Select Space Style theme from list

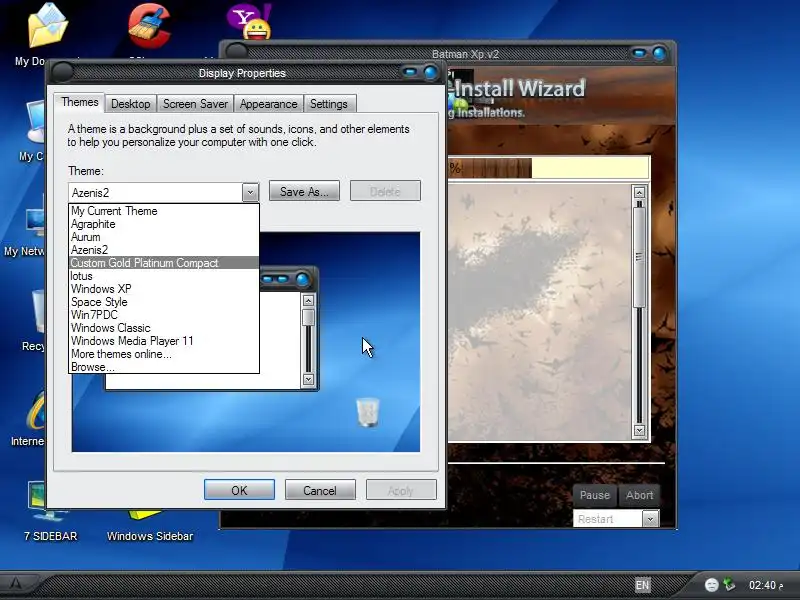tap(164, 302)
